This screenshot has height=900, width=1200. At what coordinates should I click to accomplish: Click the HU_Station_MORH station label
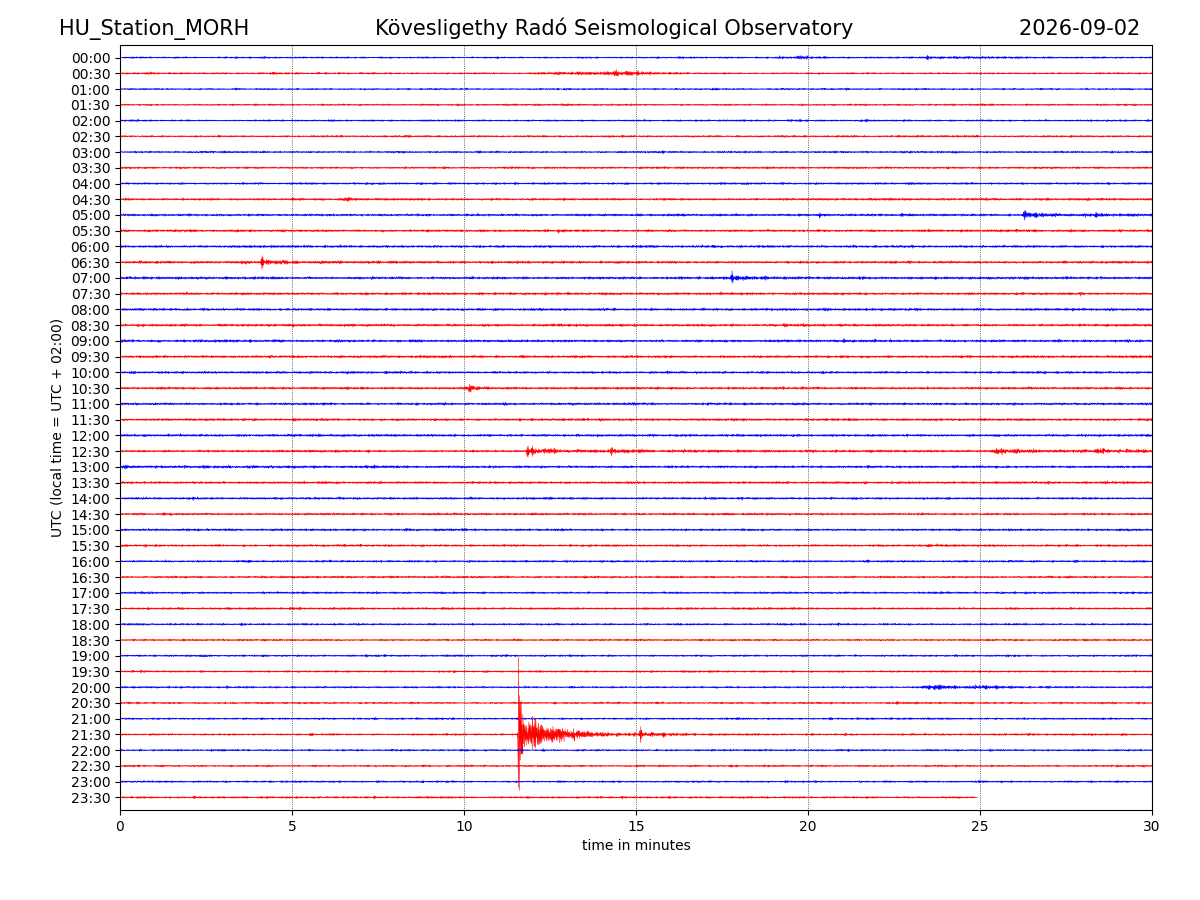pos(154,29)
